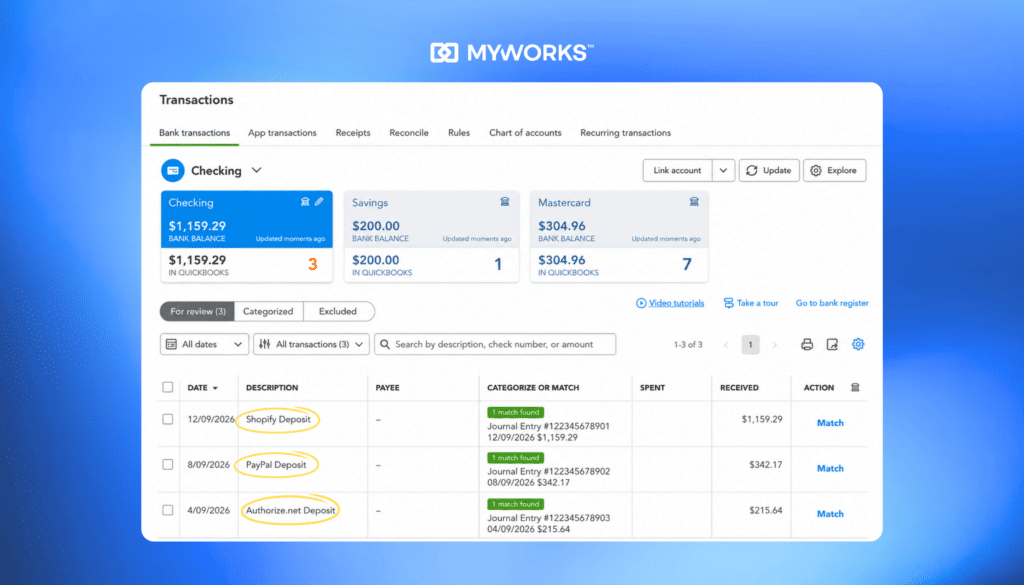Click Journal Entry #122345678901 match text
1024x585 pixels.
pos(549,426)
